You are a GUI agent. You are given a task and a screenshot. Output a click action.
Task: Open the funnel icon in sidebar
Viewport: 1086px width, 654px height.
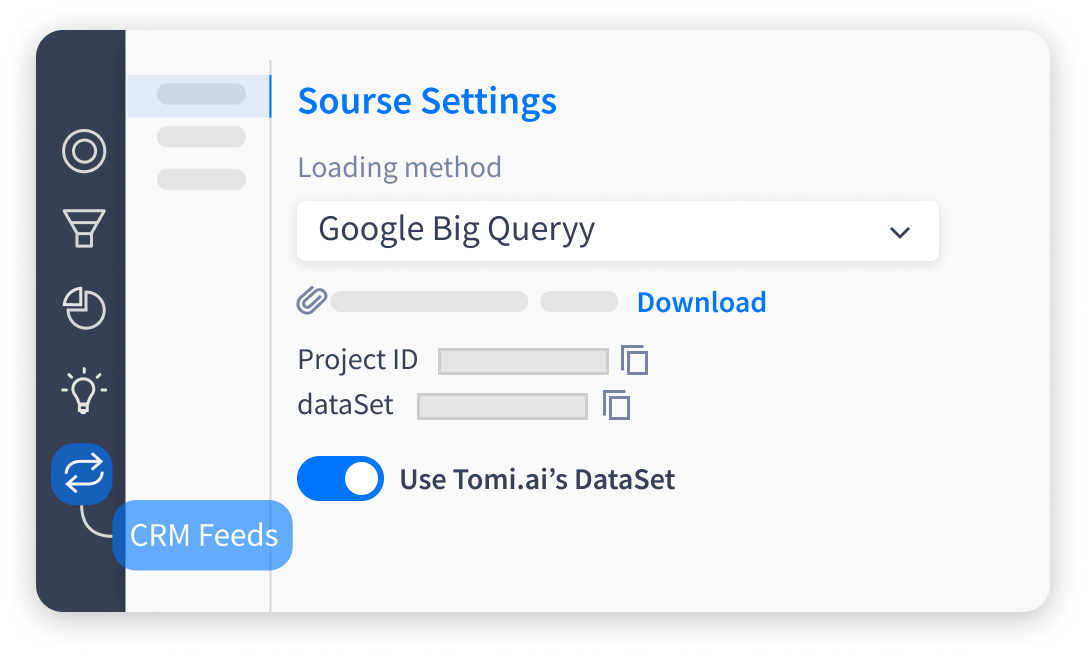(84, 228)
